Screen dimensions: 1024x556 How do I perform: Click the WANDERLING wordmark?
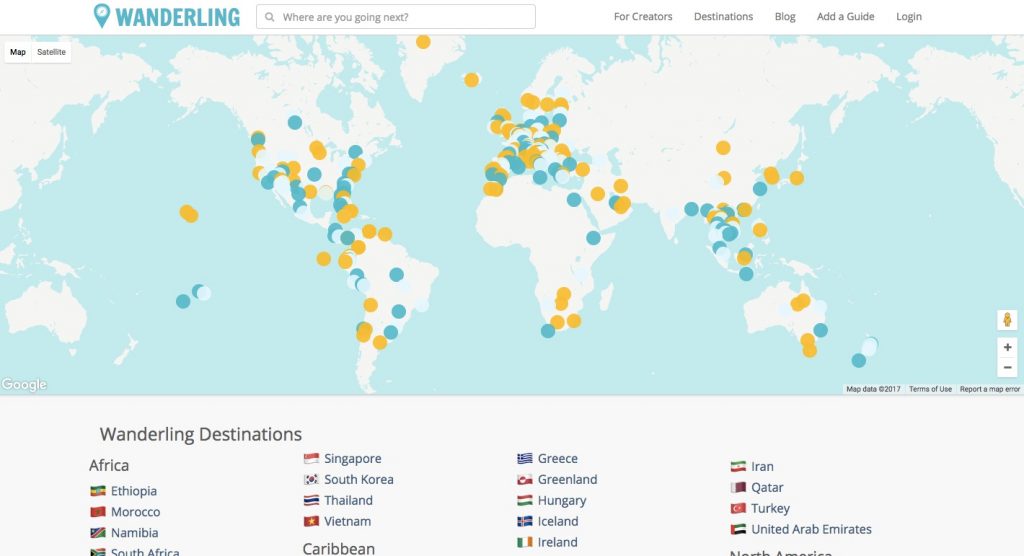(x=178, y=17)
